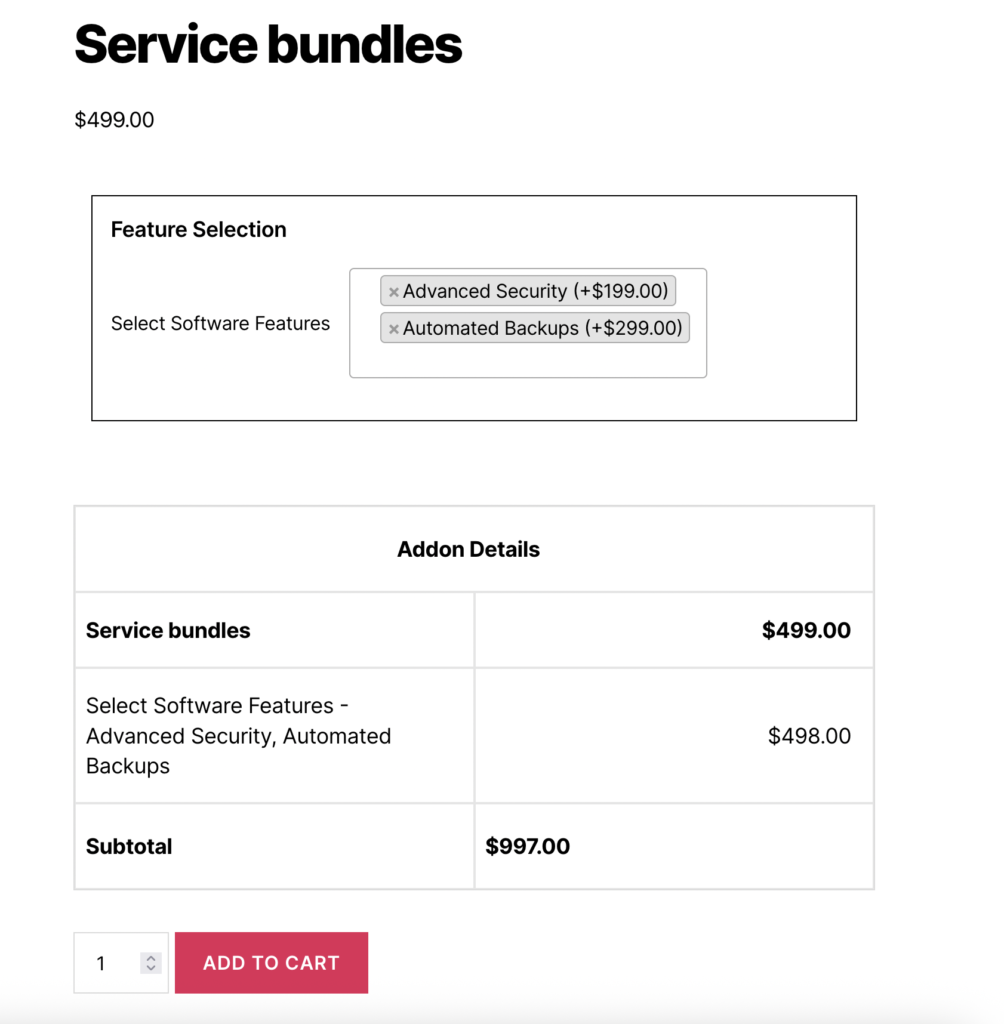The height and width of the screenshot is (1024, 1004).
Task: Select the Service bundles row label in table
Action: click(168, 631)
